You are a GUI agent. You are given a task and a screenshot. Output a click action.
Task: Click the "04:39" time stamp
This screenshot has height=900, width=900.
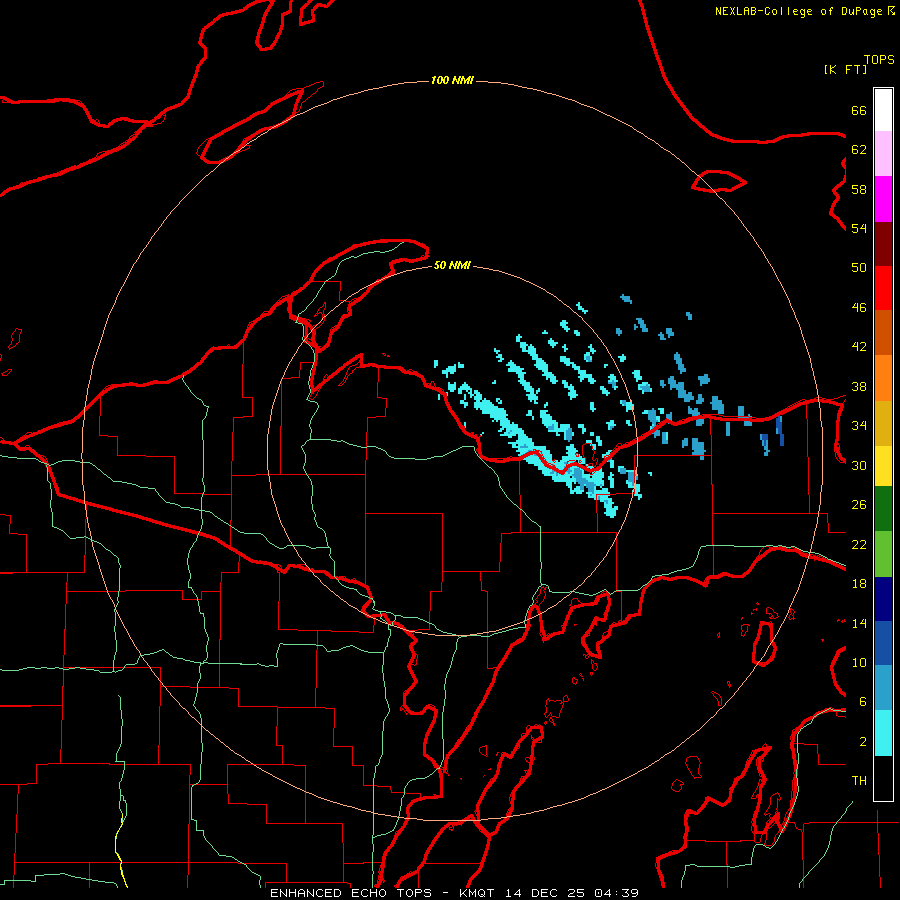[x=616, y=893]
